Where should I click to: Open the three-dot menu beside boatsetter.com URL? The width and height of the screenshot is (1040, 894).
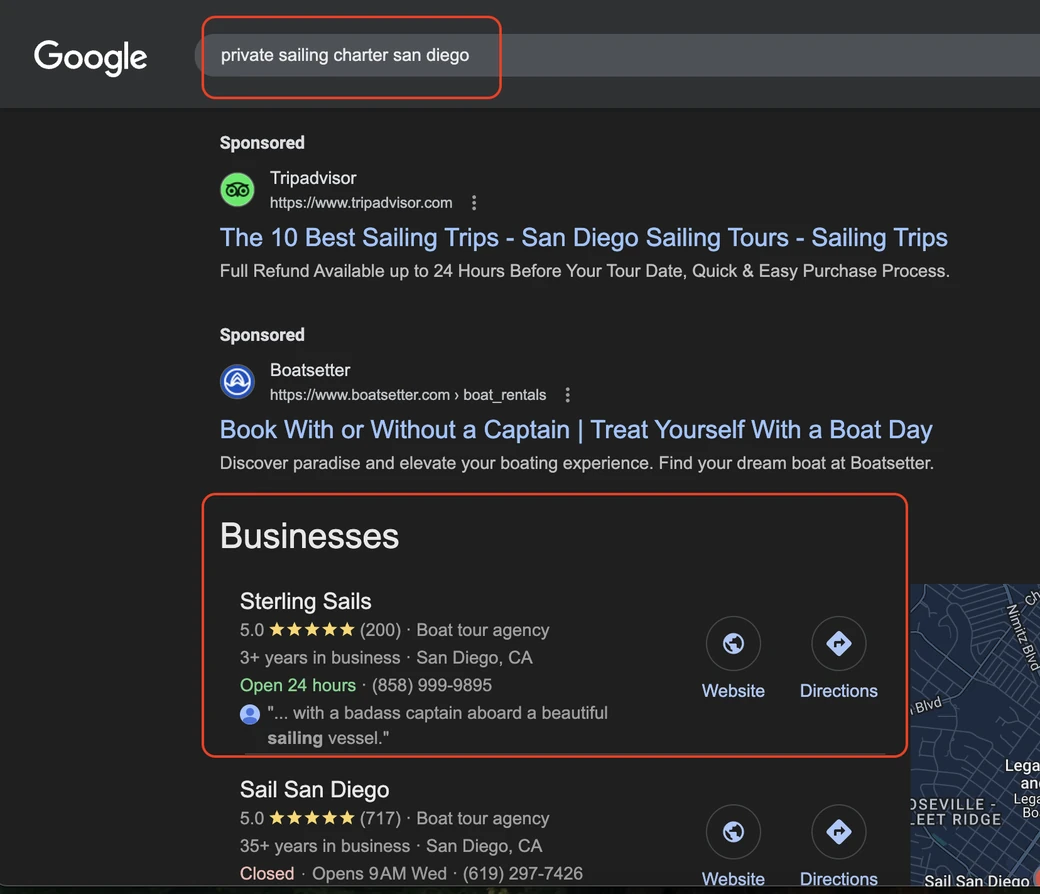[567, 395]
